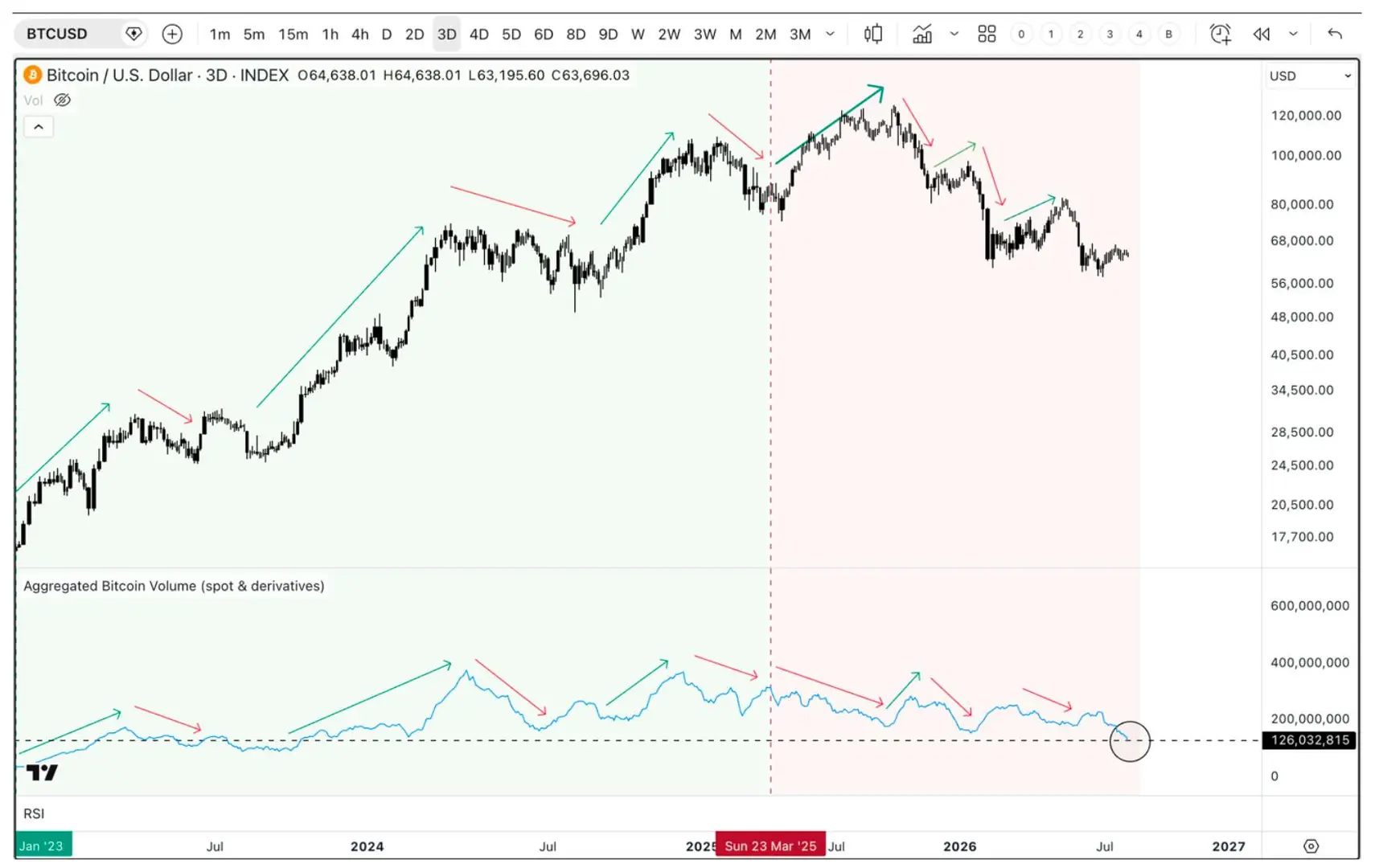The height and width of the screenshot is (868, 1375).
Task: Click the 2026 time axis label
Action: click(959, 846)
